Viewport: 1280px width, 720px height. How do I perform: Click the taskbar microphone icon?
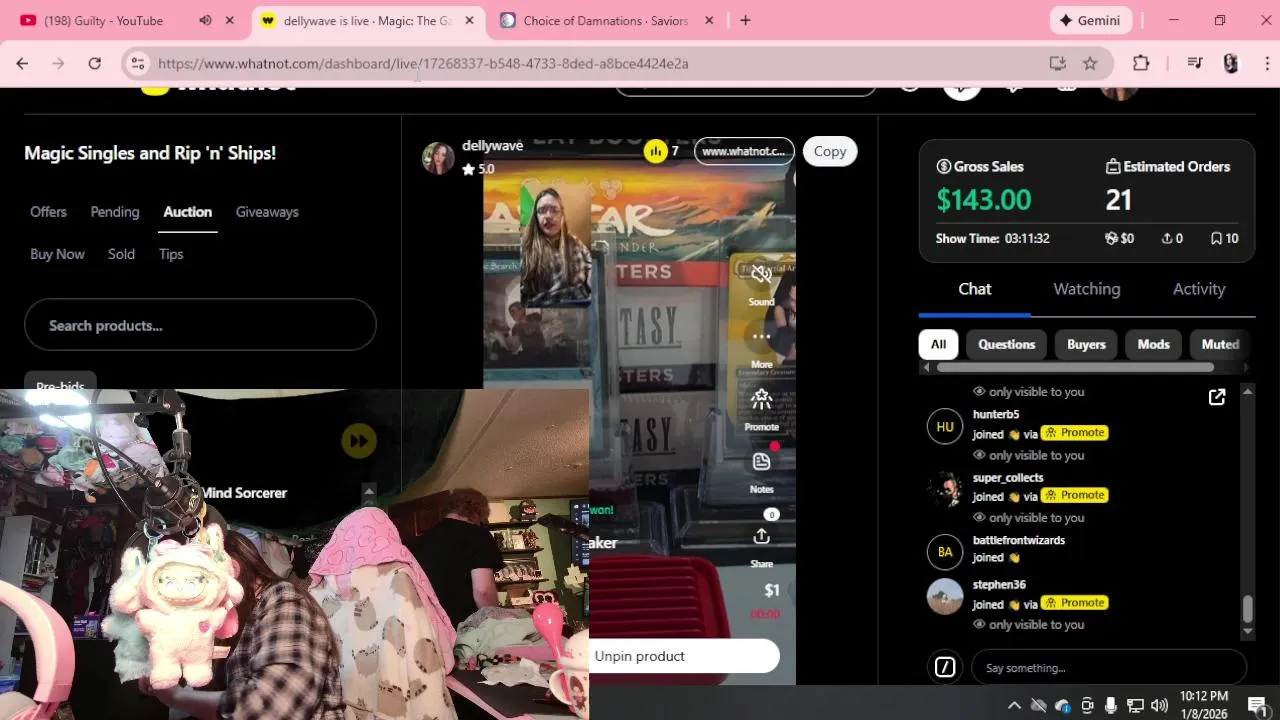pyautogui.click(x=1111, y=705)
